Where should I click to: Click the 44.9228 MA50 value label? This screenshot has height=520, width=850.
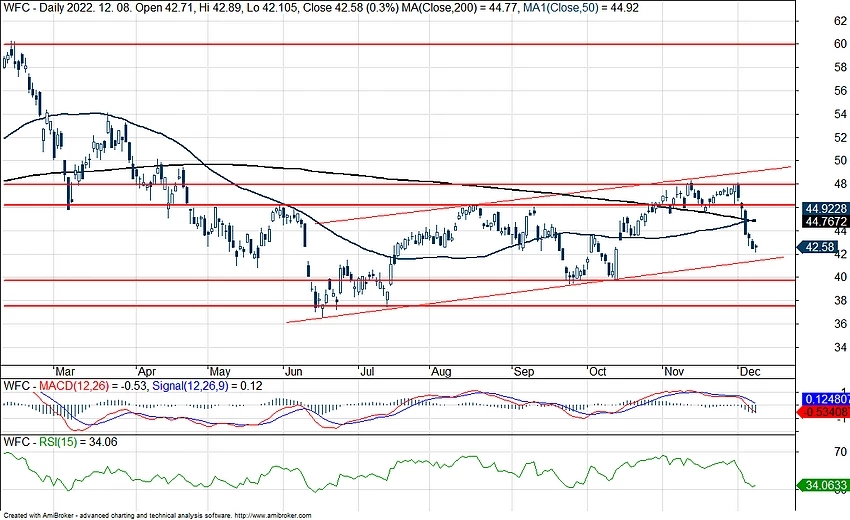tap(825, 209)
